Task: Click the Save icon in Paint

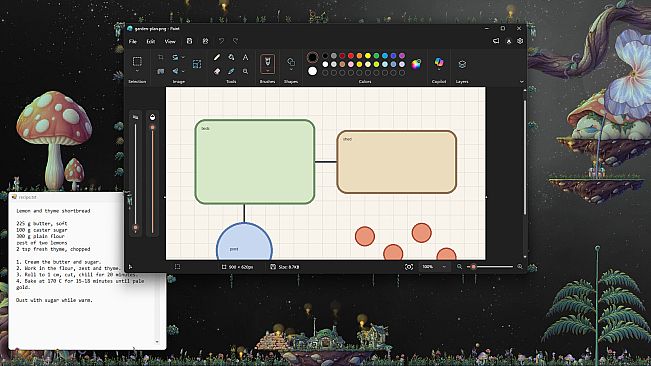Action: pos(189,41)
